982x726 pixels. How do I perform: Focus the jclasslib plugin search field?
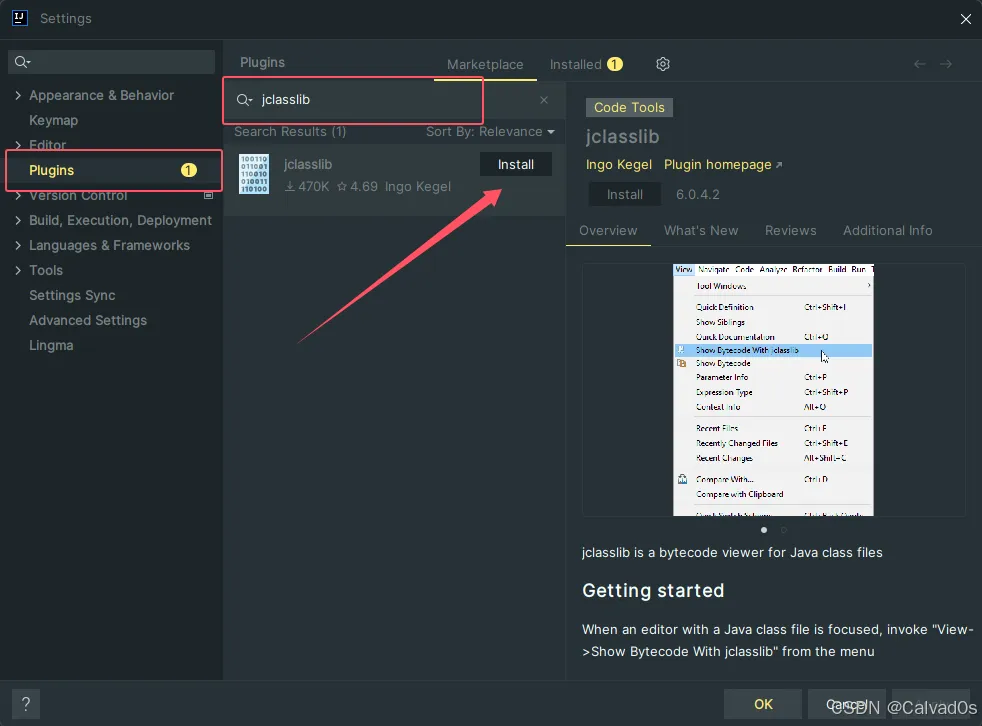point(395,100)
